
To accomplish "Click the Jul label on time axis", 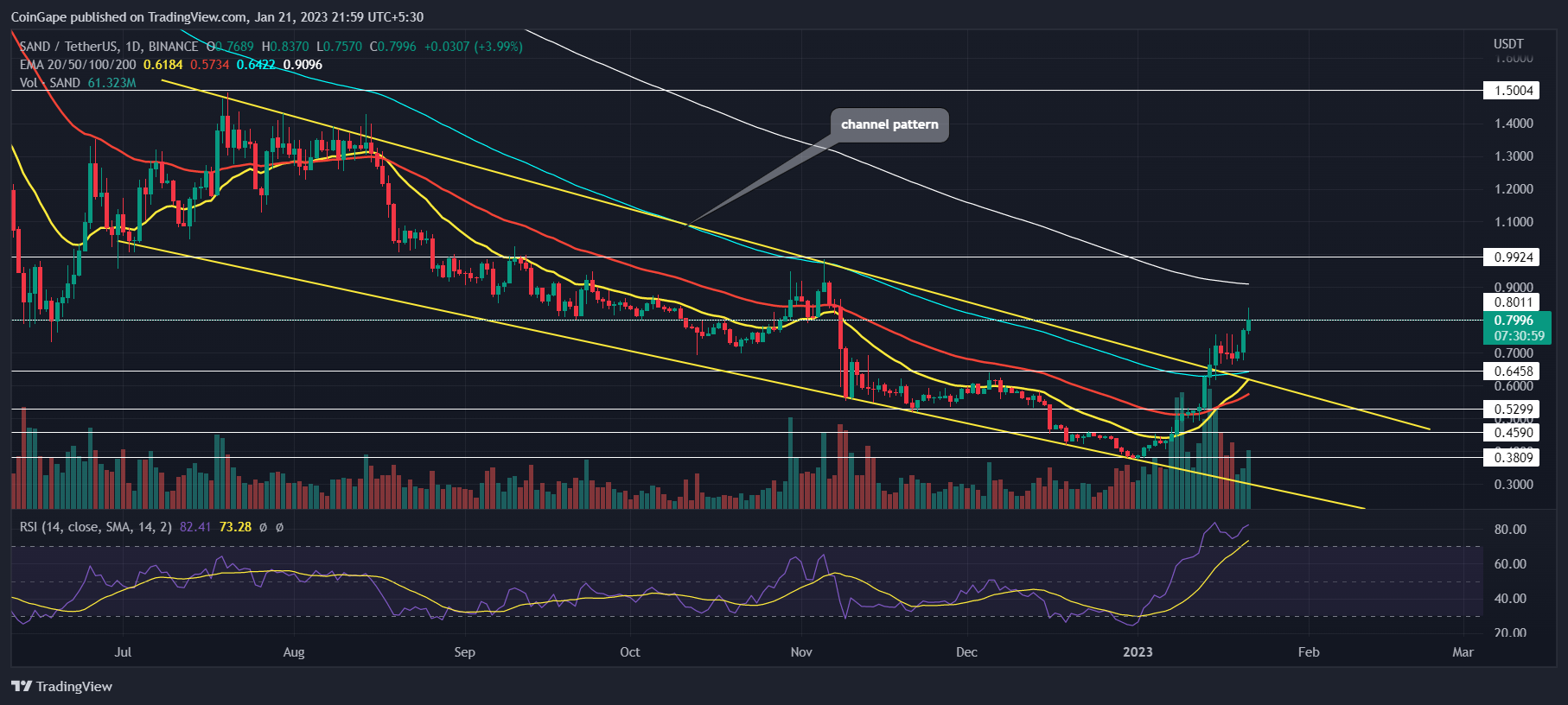I will [123, 651].
